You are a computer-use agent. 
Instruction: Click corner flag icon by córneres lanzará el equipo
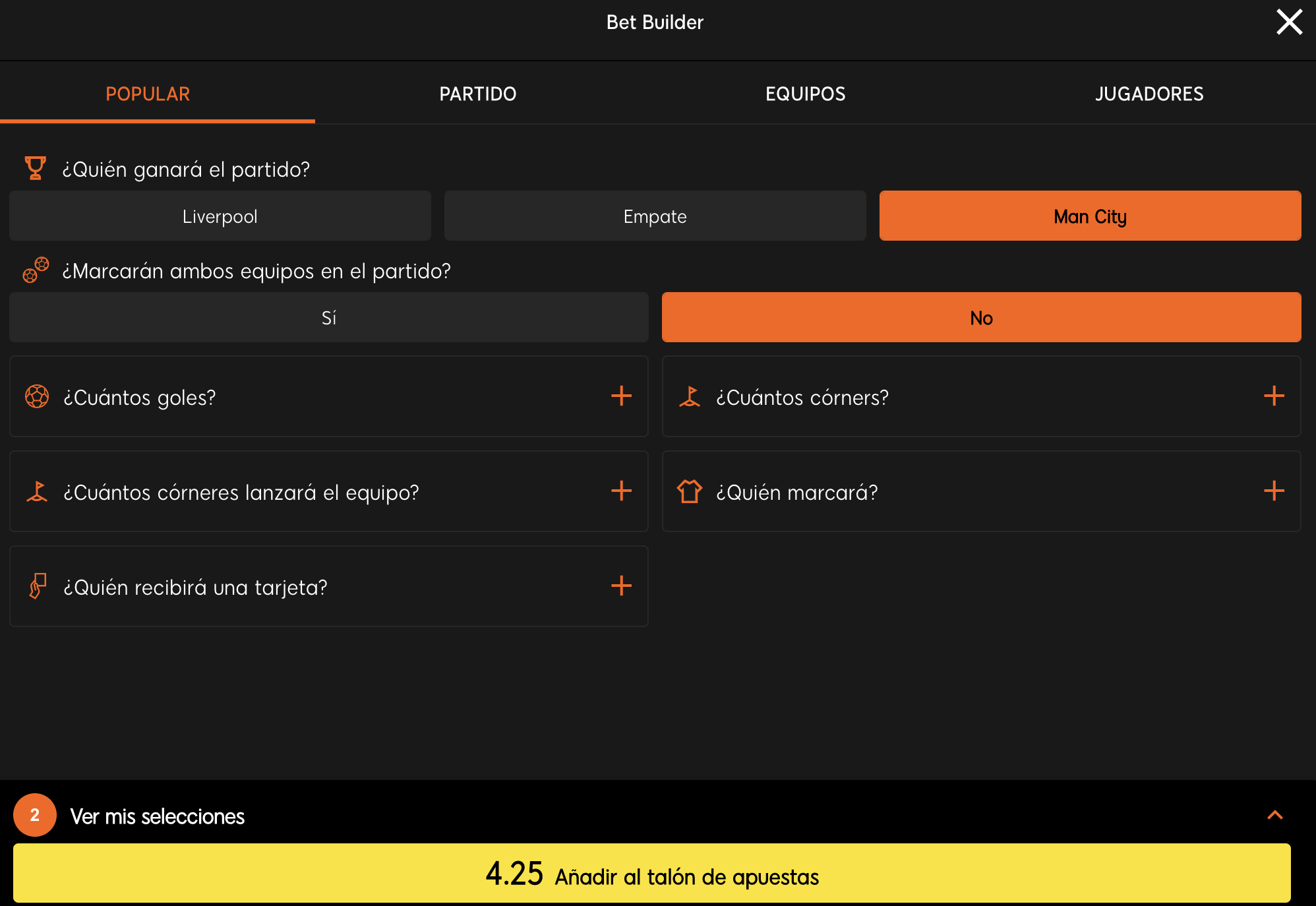click(x=37, y=491)
